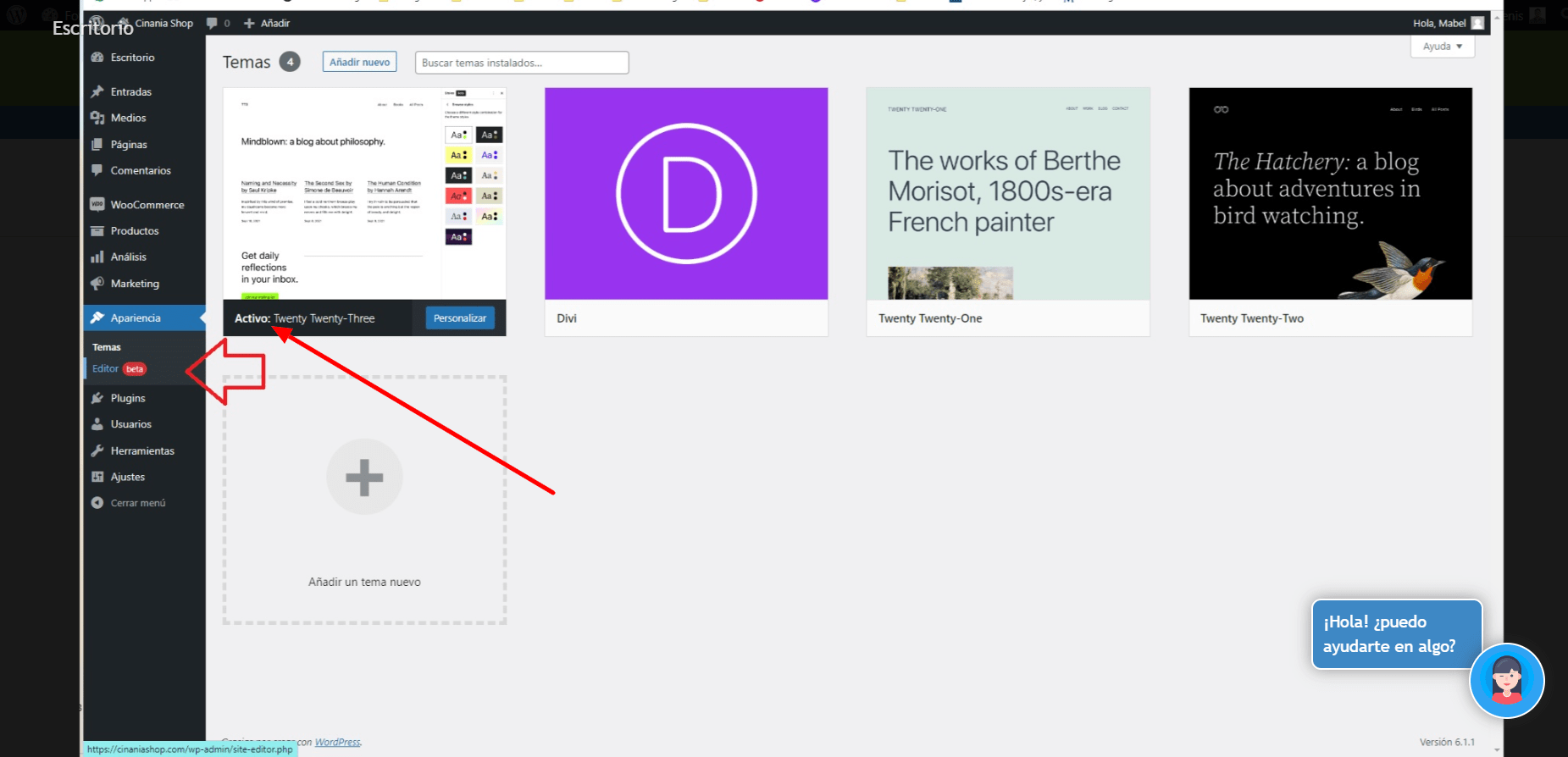Click the Comentarios speech bubble icon

pyautogui.click(x=97, y=170)
